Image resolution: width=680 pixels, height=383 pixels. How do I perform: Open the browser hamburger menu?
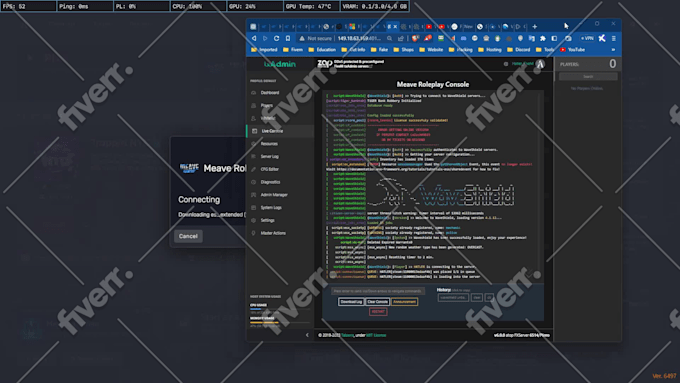point(614,38)
